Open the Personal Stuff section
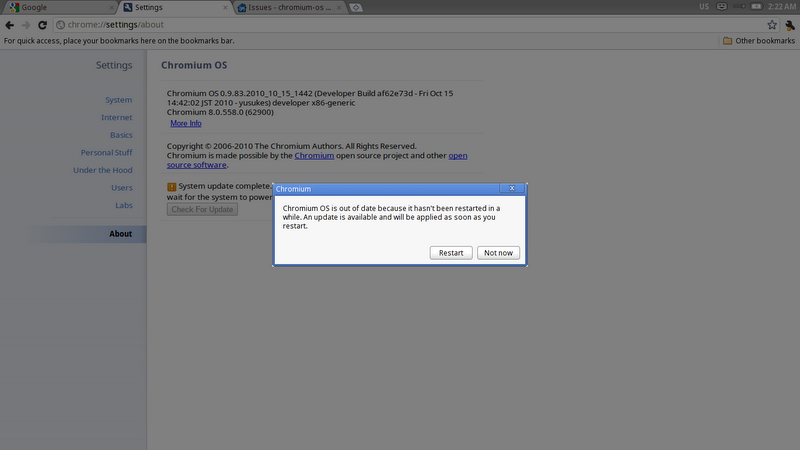800x450 pixels. click(106, 153)
